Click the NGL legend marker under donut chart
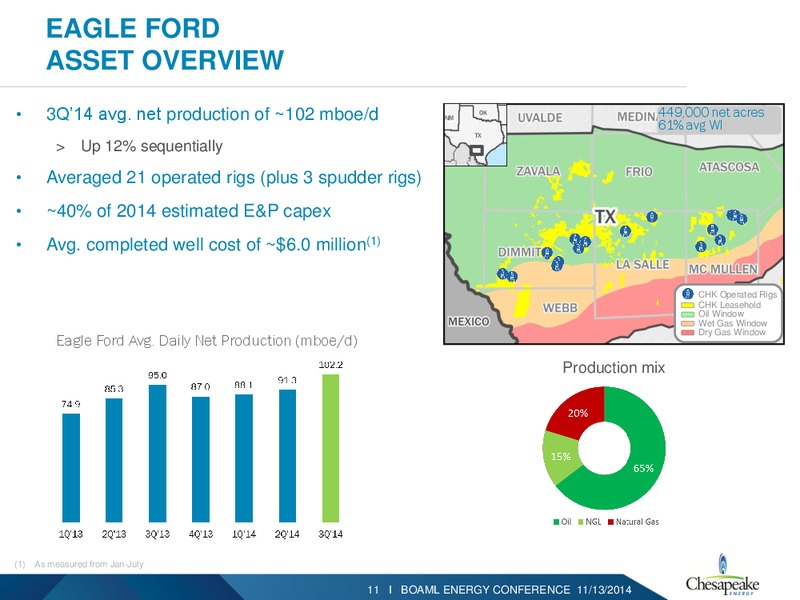Viewport: 800px width, 600px height. (581, 522)
